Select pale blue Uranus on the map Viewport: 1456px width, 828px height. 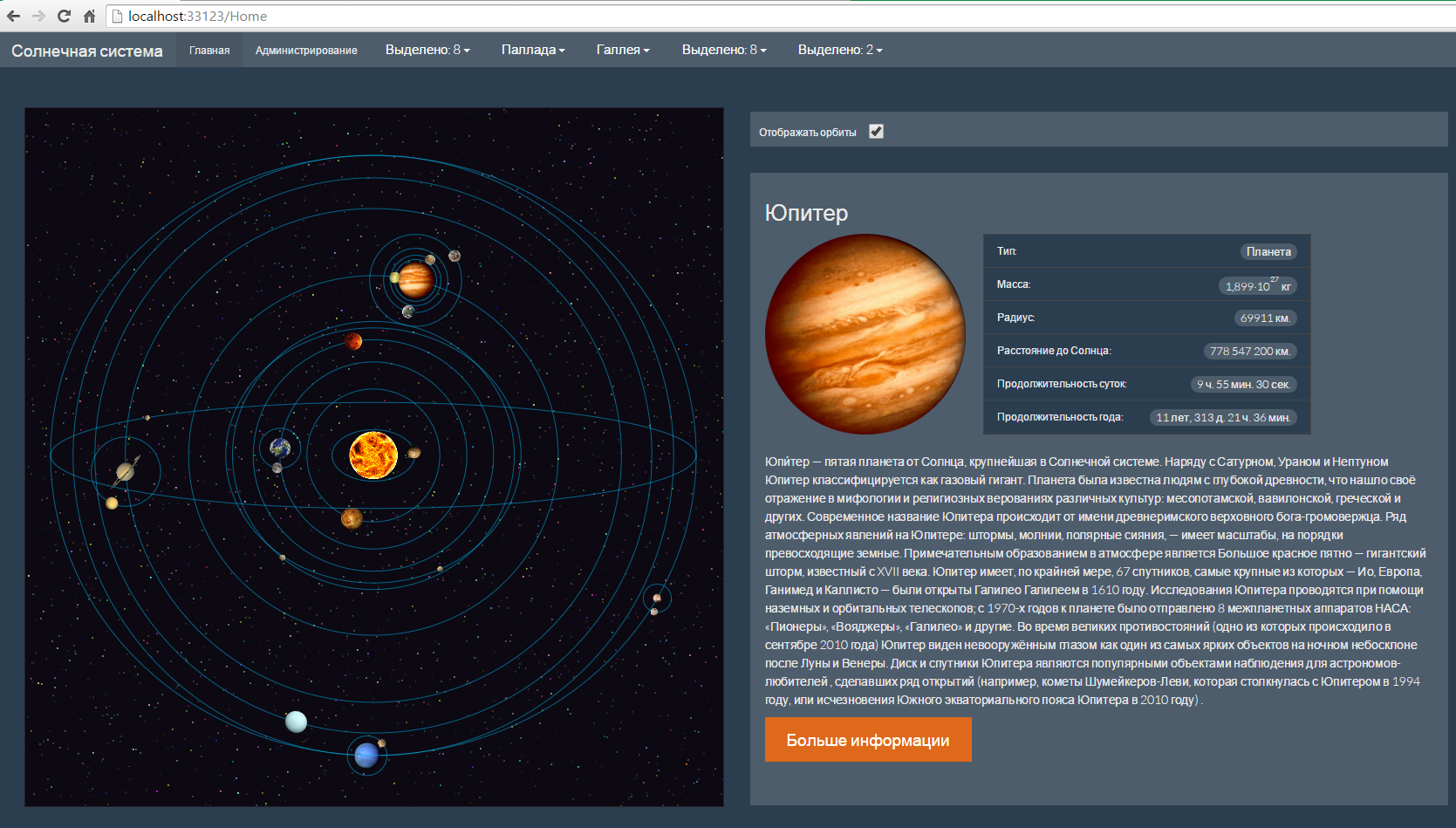296,722
